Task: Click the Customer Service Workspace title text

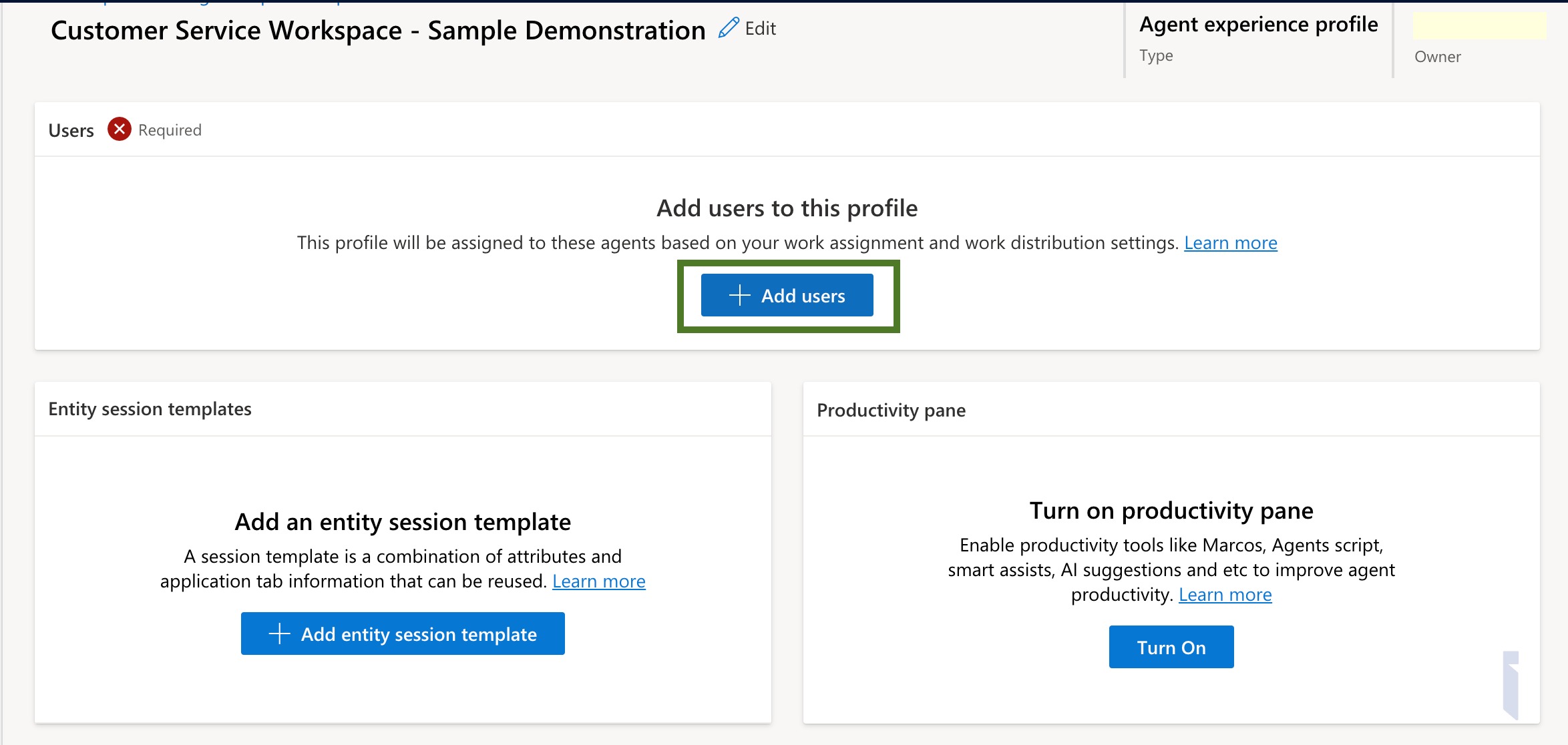Action: [x=378, y=31]
